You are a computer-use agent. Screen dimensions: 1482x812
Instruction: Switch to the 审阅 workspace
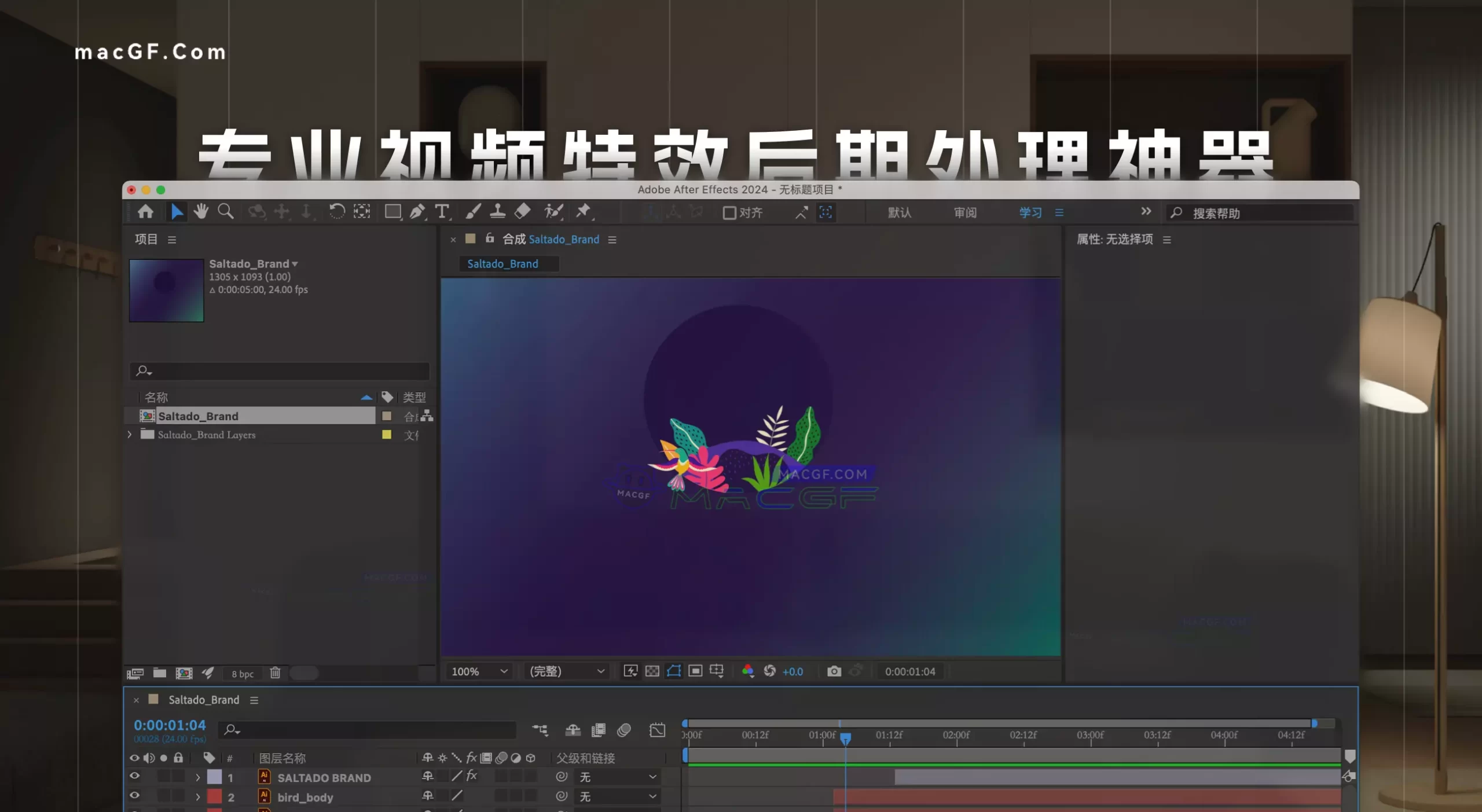click(965, 213)
